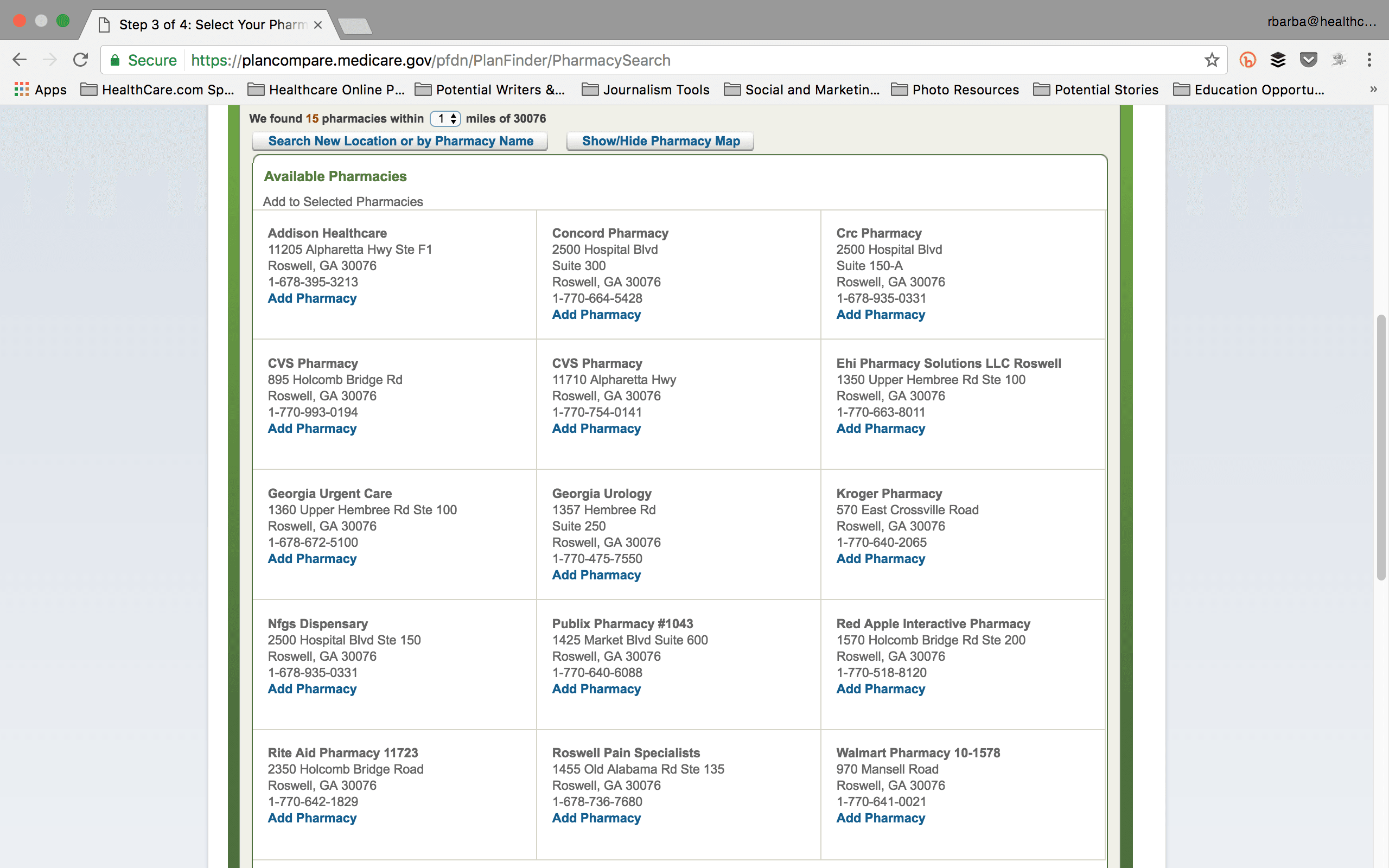Click the Roswell Pain Specialists name
The height and width of the screenshot is (868, 1389).
pos(626,752)
